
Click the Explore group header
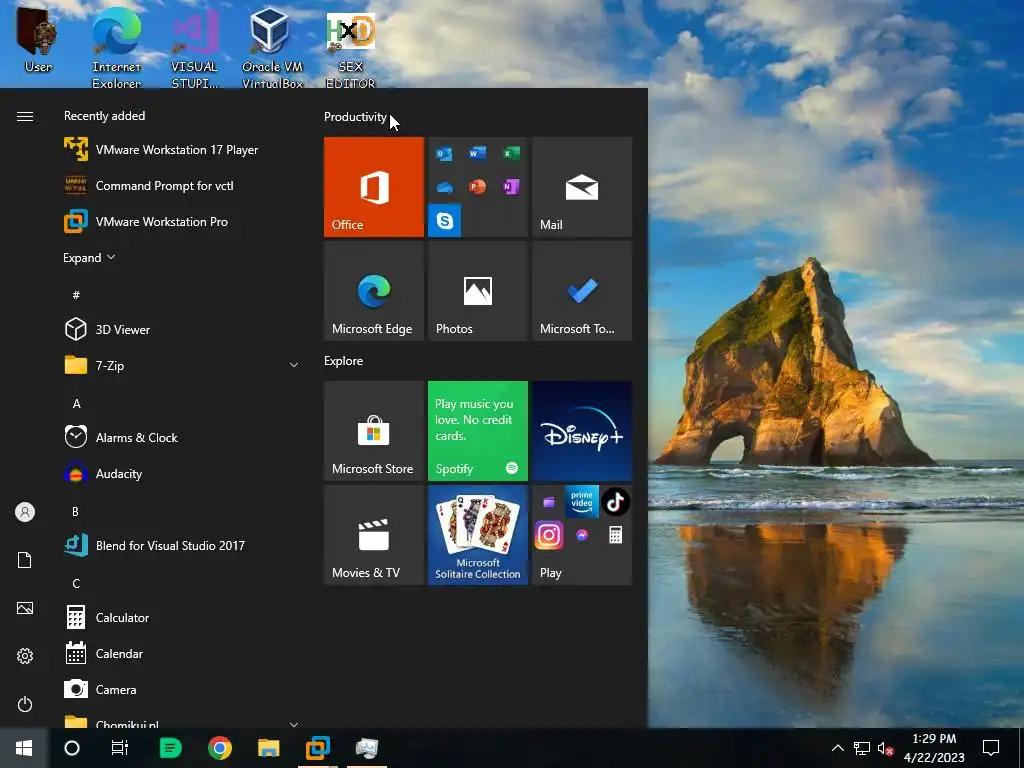click(344, 360)
